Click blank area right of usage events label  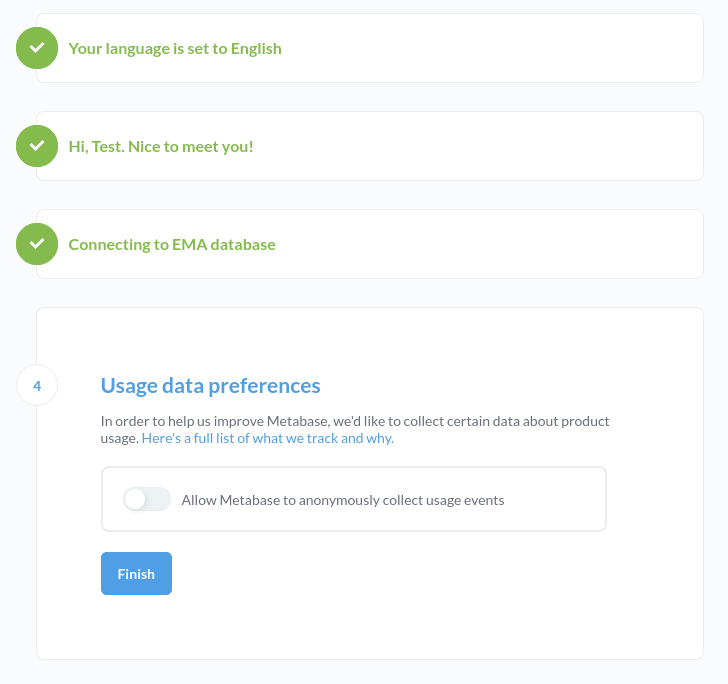pyautogui.click(x=555, y=499)
